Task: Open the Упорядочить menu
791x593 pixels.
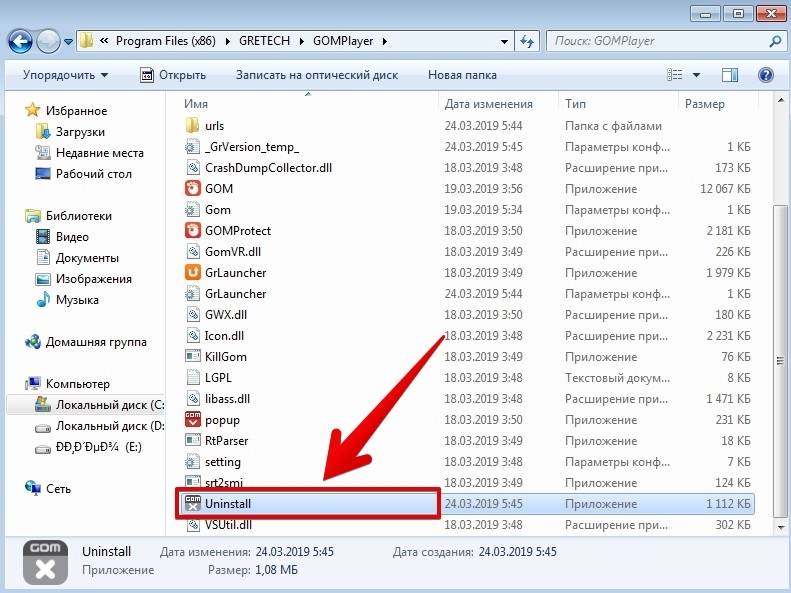Action: click(66, 75)
